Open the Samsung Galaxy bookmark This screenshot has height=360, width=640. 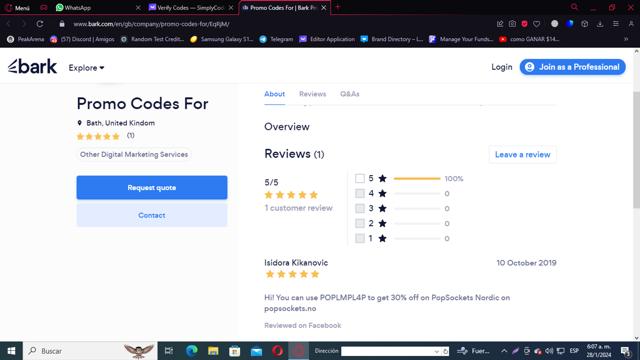click(222, 39)
